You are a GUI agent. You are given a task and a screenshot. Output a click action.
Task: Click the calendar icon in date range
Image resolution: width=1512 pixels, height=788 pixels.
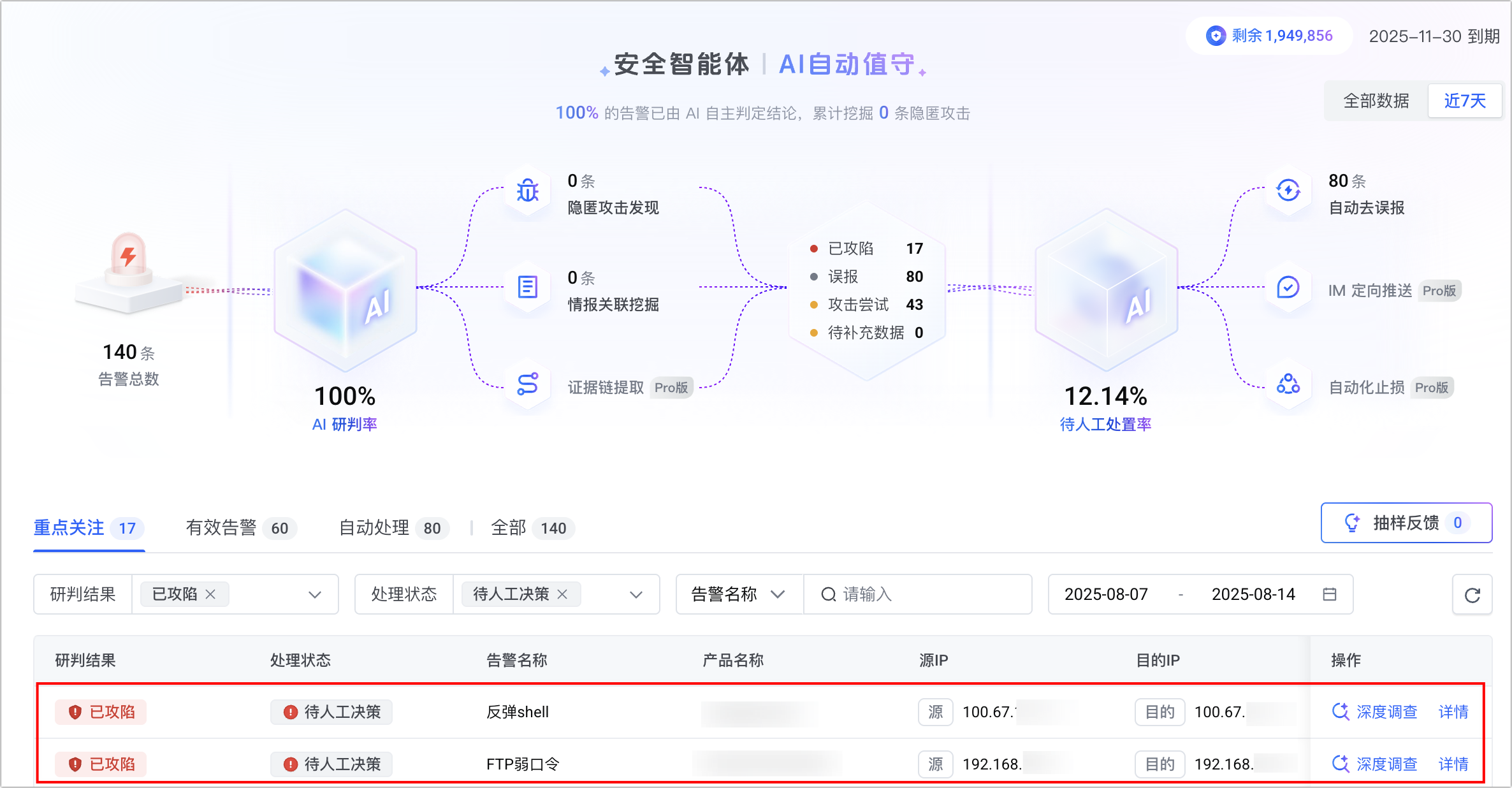pyautogui.click(x=1329, y=594)
